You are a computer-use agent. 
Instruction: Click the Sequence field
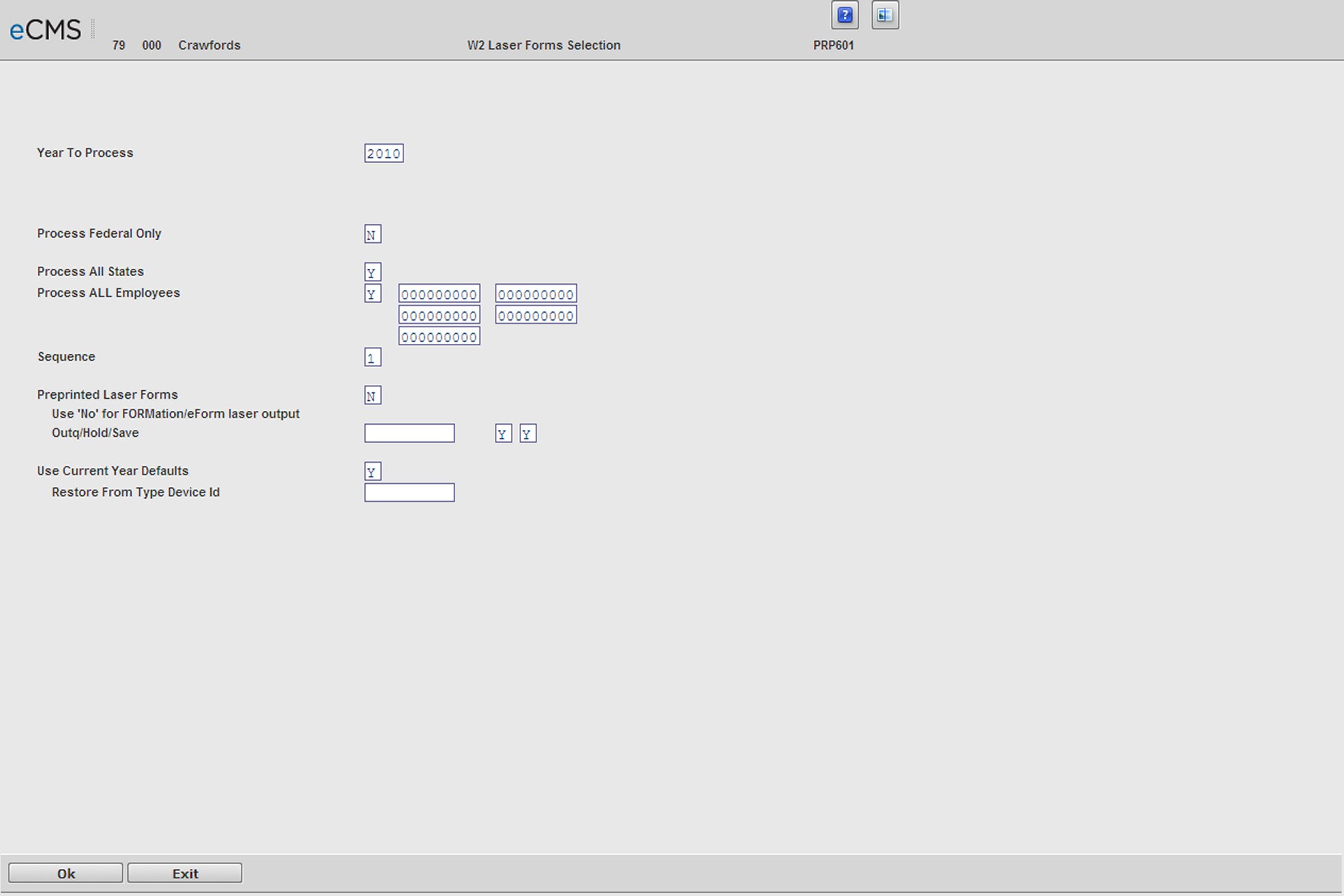point(372,358)
